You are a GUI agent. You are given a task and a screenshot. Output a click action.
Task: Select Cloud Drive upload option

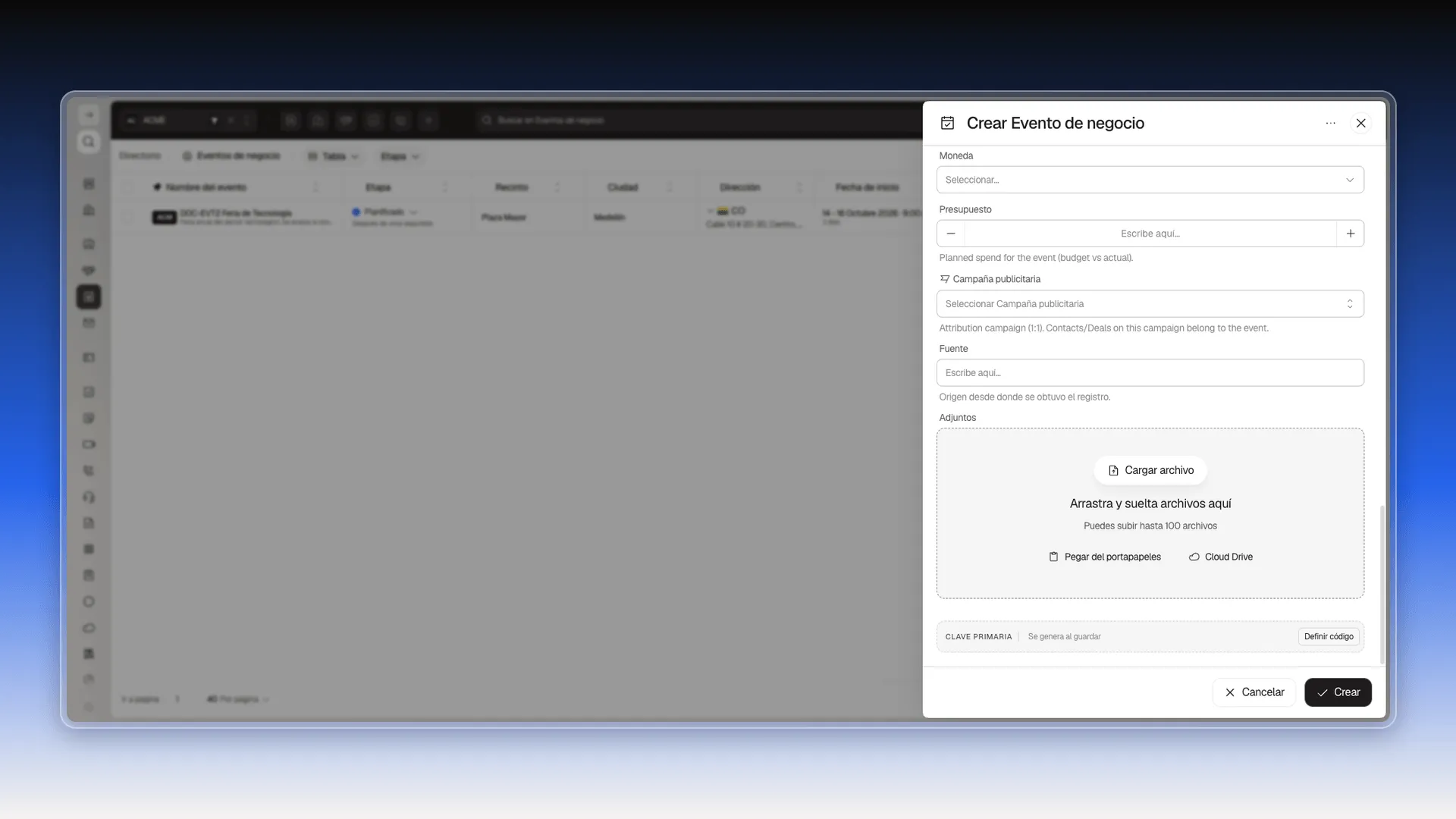coord(1220,557)
